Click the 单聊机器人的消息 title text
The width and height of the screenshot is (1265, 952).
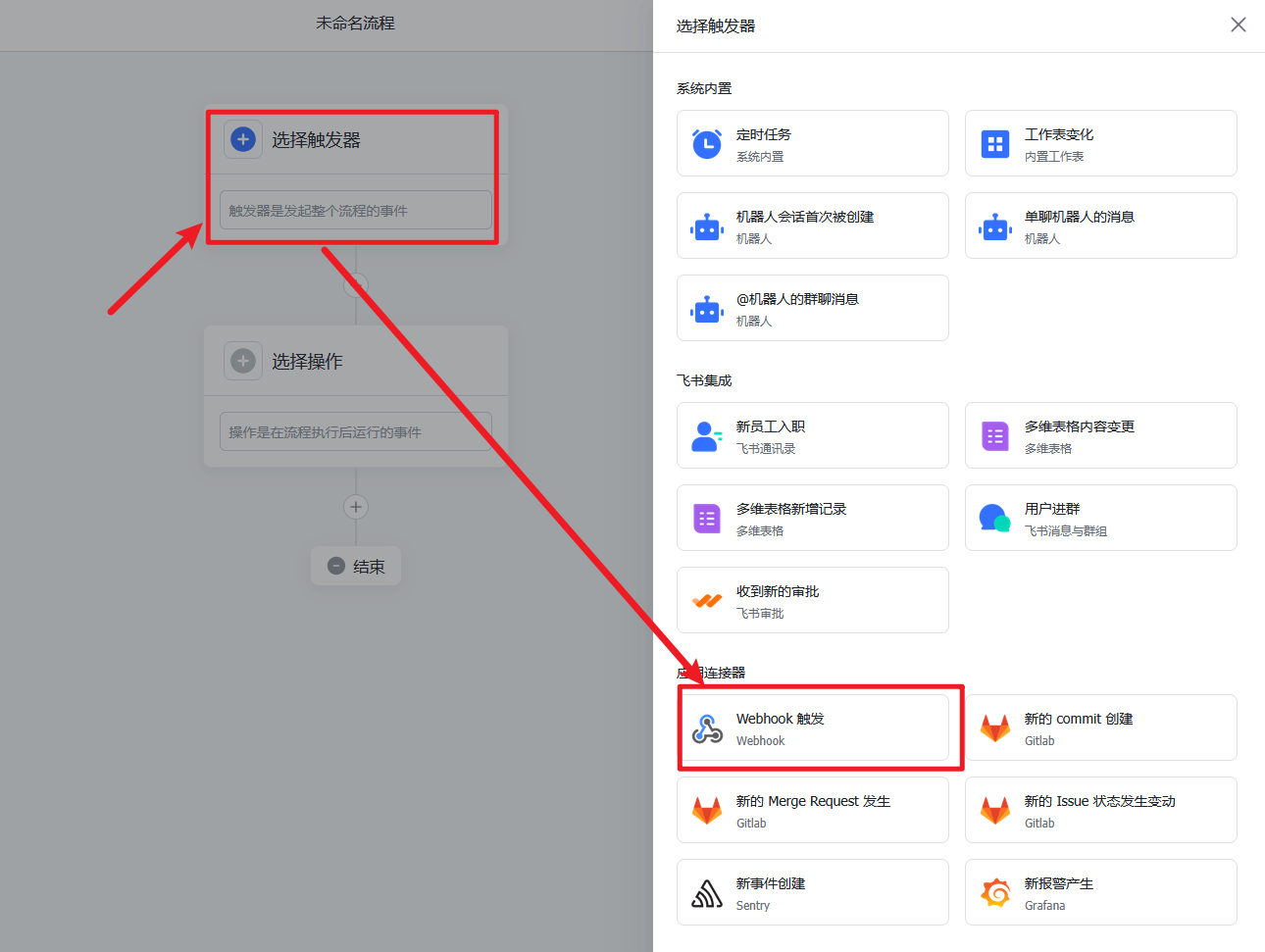(1080, 217)
